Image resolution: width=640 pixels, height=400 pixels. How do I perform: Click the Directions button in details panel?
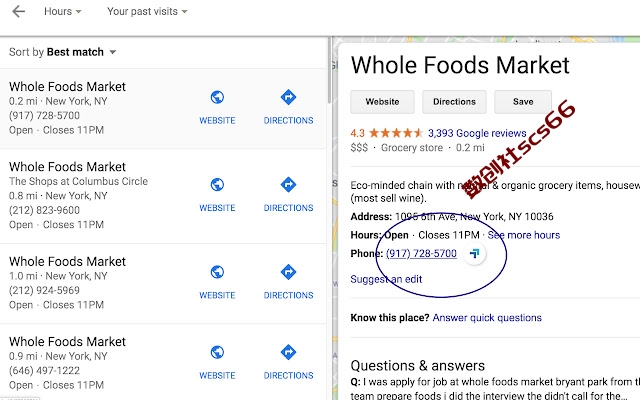pyautogui.click(x=454, y=102)
